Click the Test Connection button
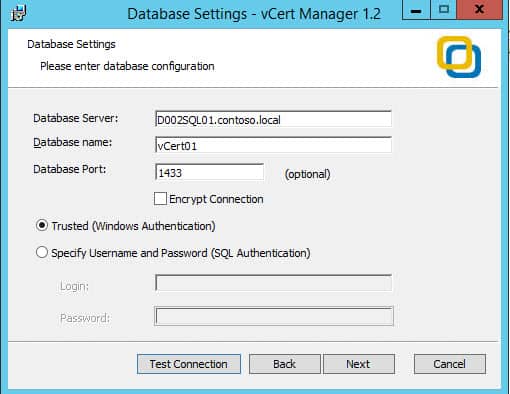The width and height of the screenshot is (510, 394). (189, 364)
